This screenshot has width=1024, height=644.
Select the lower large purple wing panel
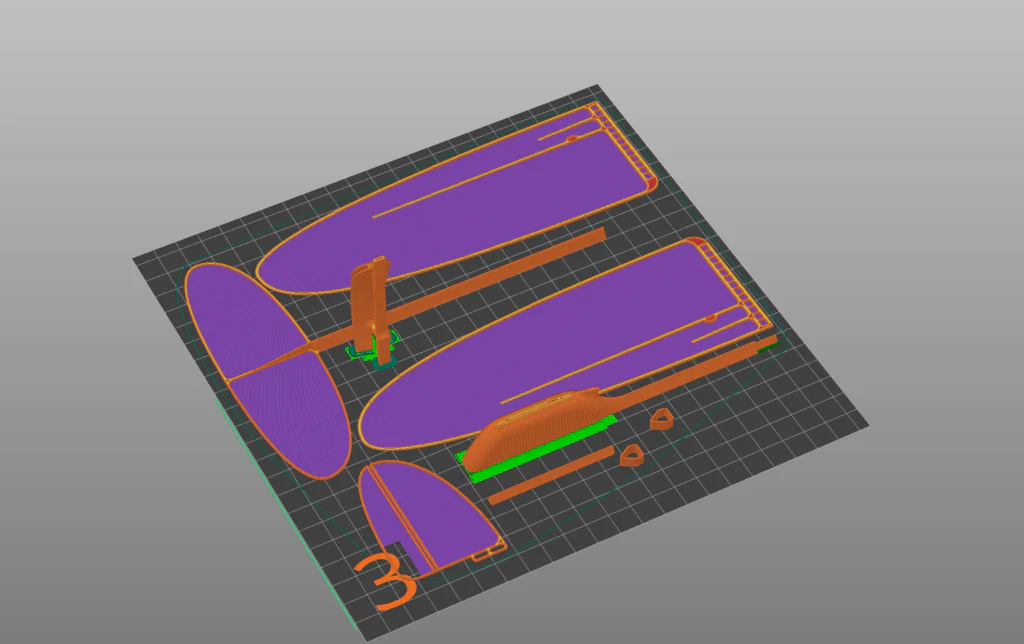(560, 340)
